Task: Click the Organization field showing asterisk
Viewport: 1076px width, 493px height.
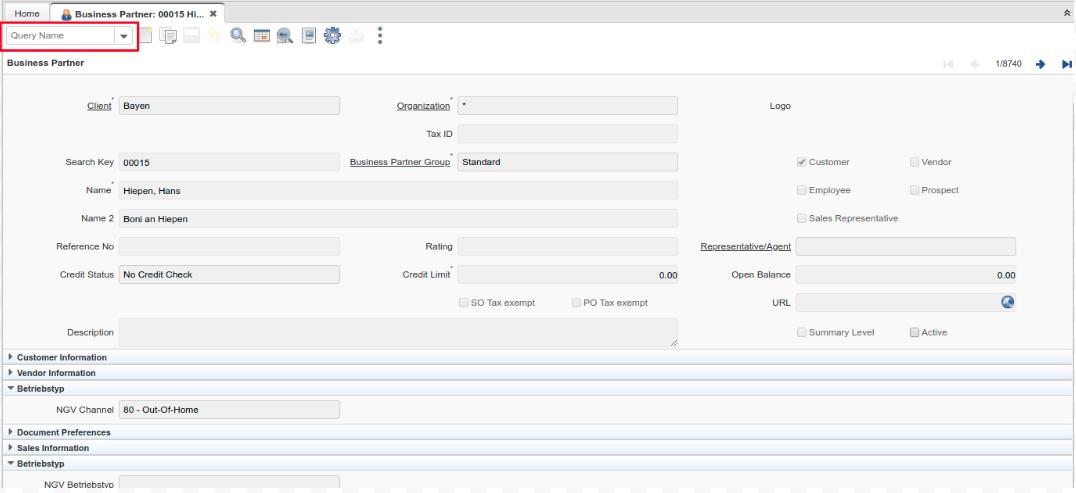Action: (568, 106)
